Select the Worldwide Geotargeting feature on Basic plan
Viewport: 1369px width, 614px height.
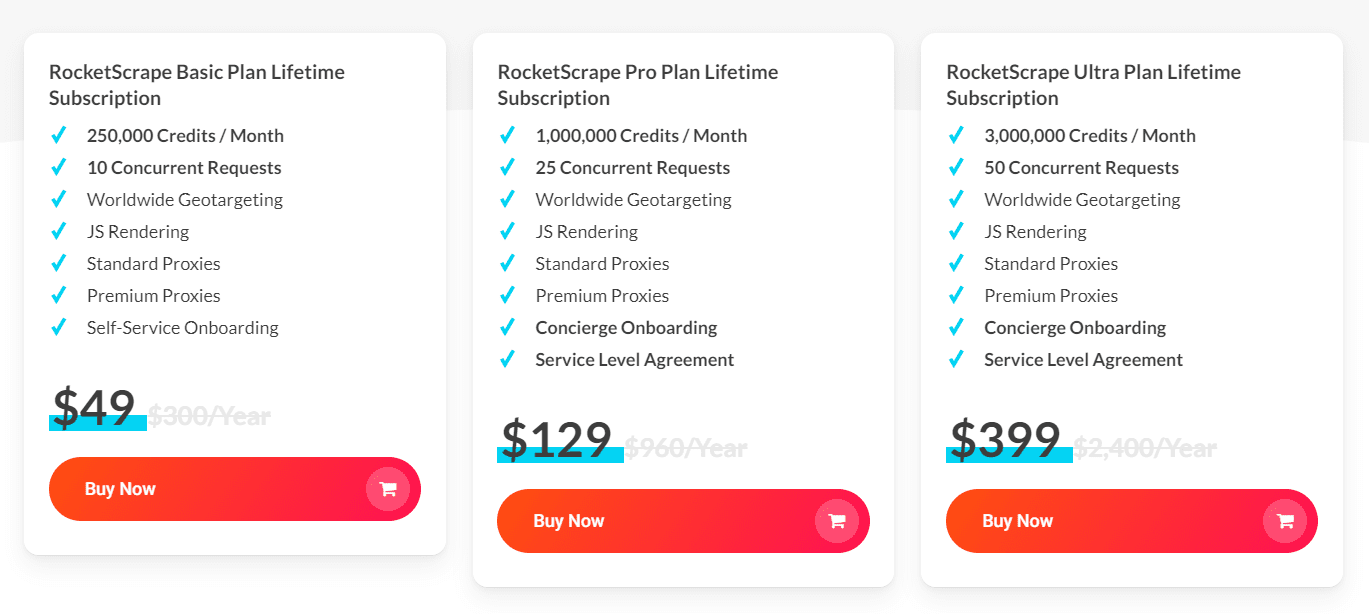[x=184, y=199]
